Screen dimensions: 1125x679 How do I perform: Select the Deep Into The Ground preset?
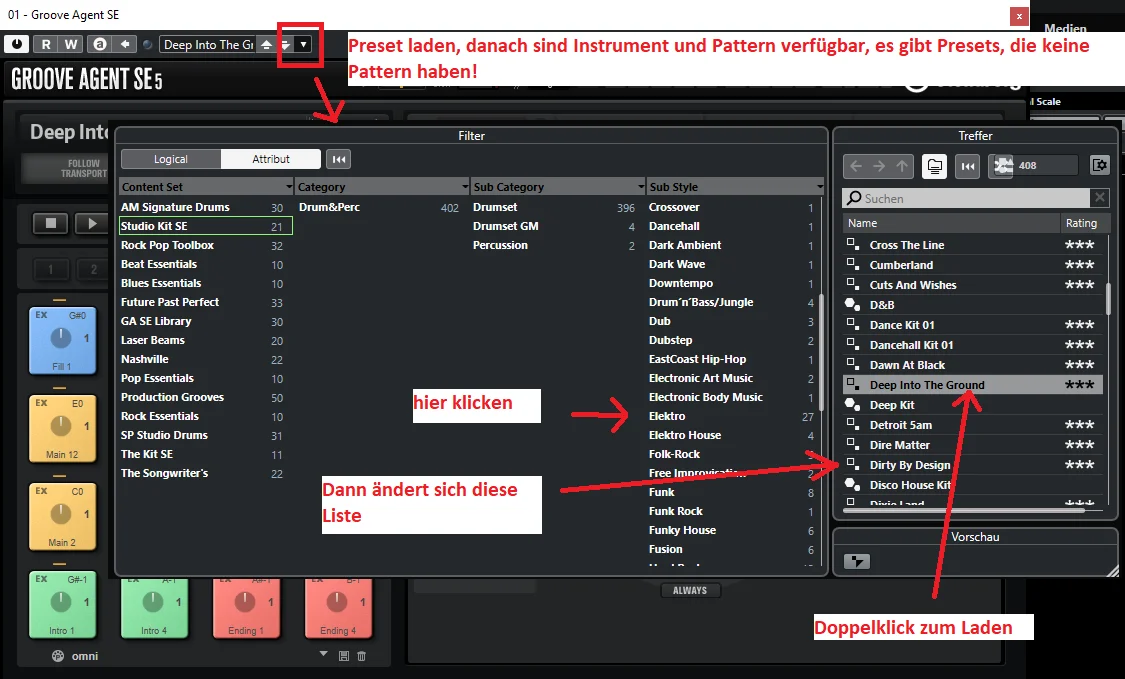pos(973,385)
